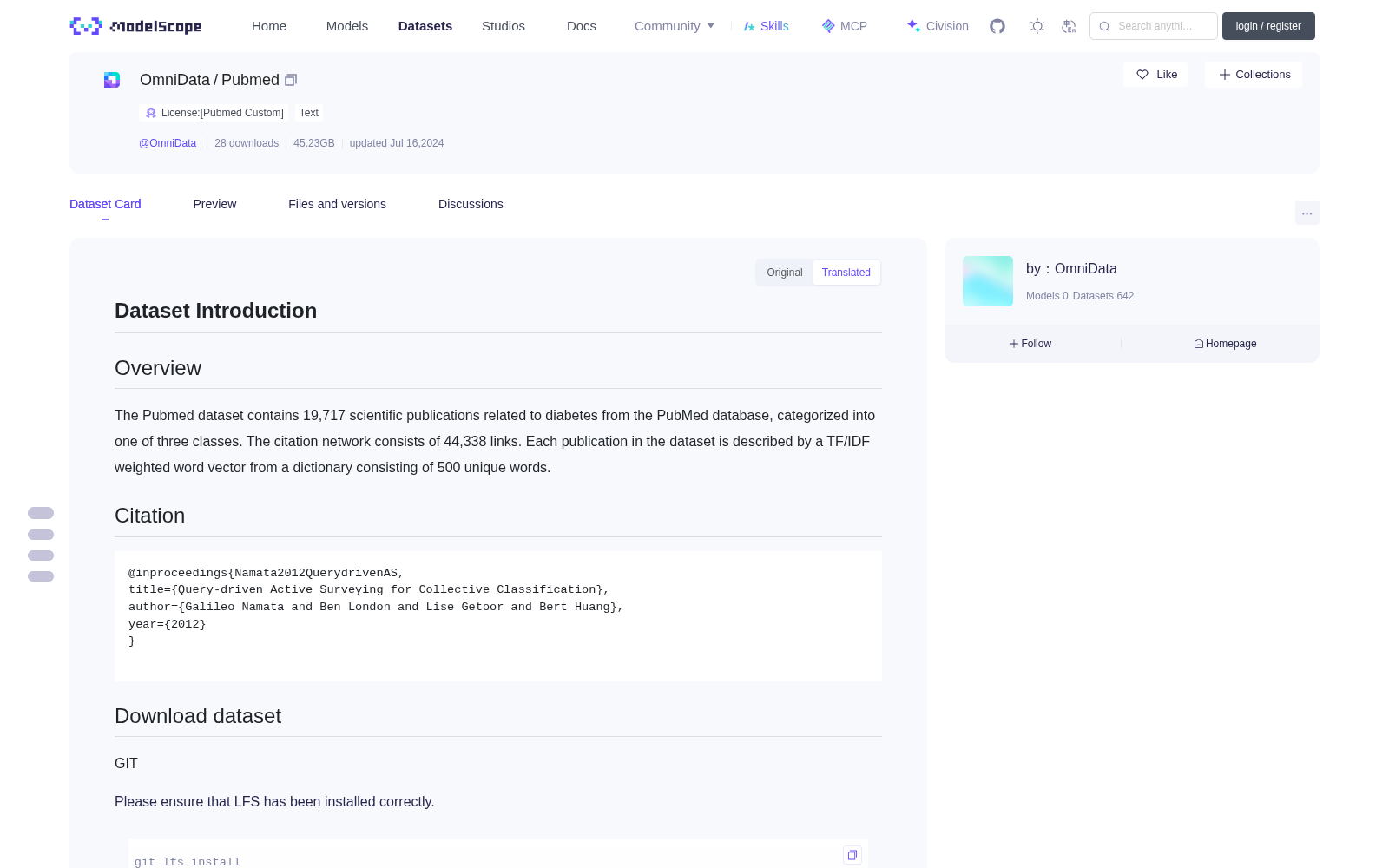Go to Home in the navbar

pos(269,26)
